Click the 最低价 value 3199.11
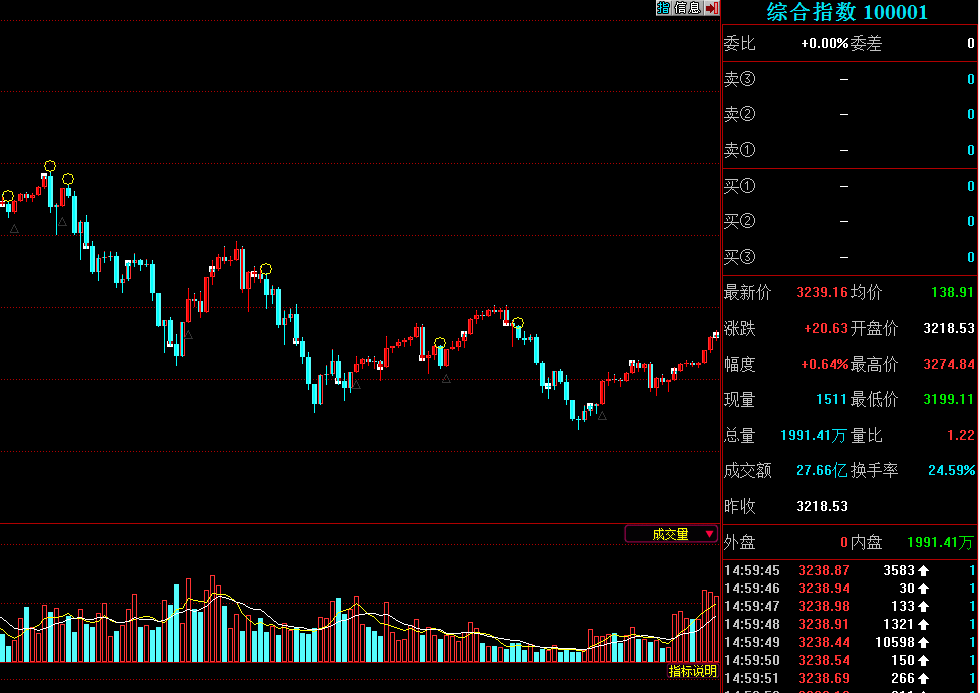This screenshot has height=693, width=980. coord(949,399)
